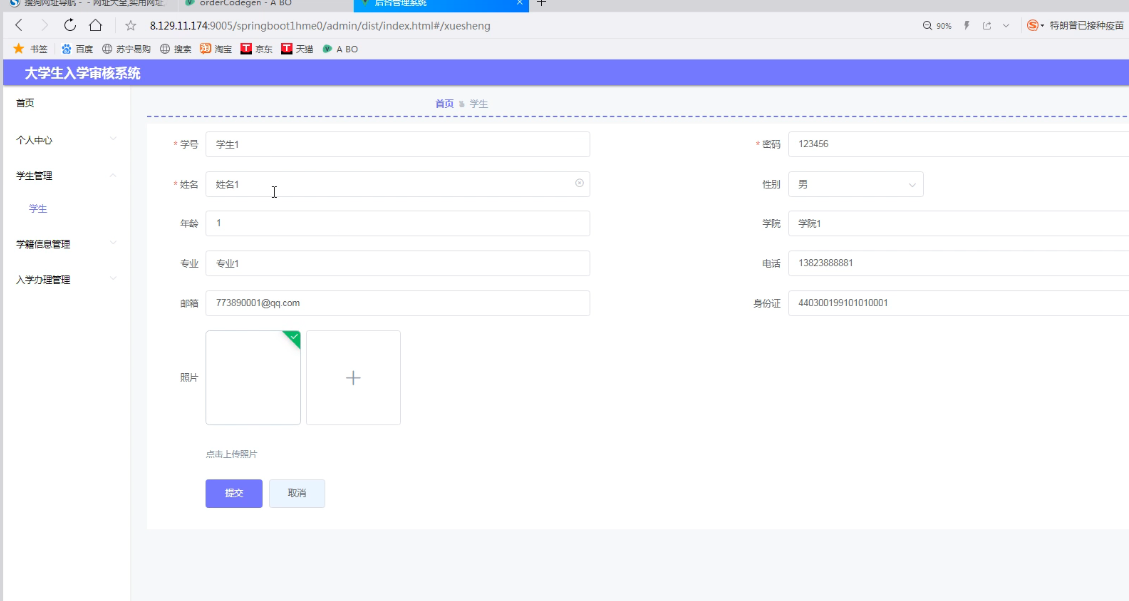Go to browser home page icon

click(x=95, y=25)
